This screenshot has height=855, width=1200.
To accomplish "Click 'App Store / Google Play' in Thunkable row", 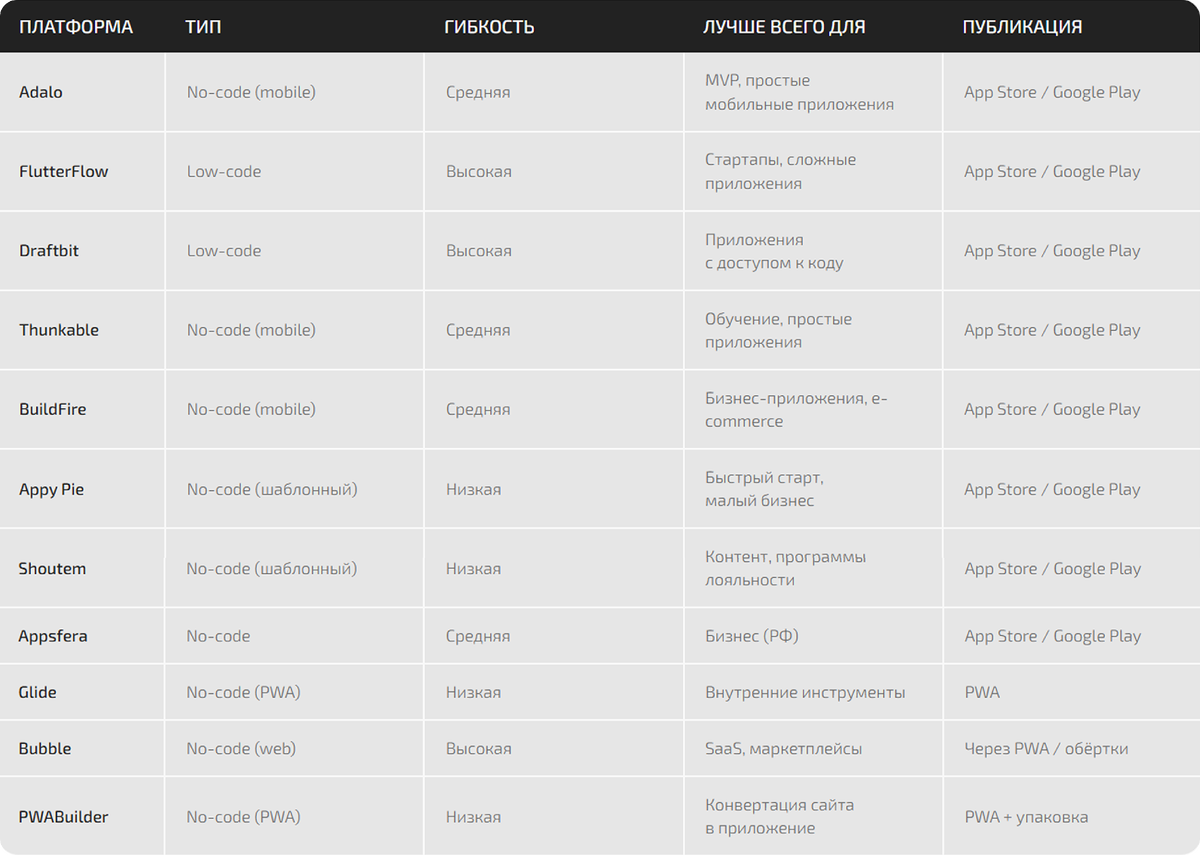I will coord(1052,330).
